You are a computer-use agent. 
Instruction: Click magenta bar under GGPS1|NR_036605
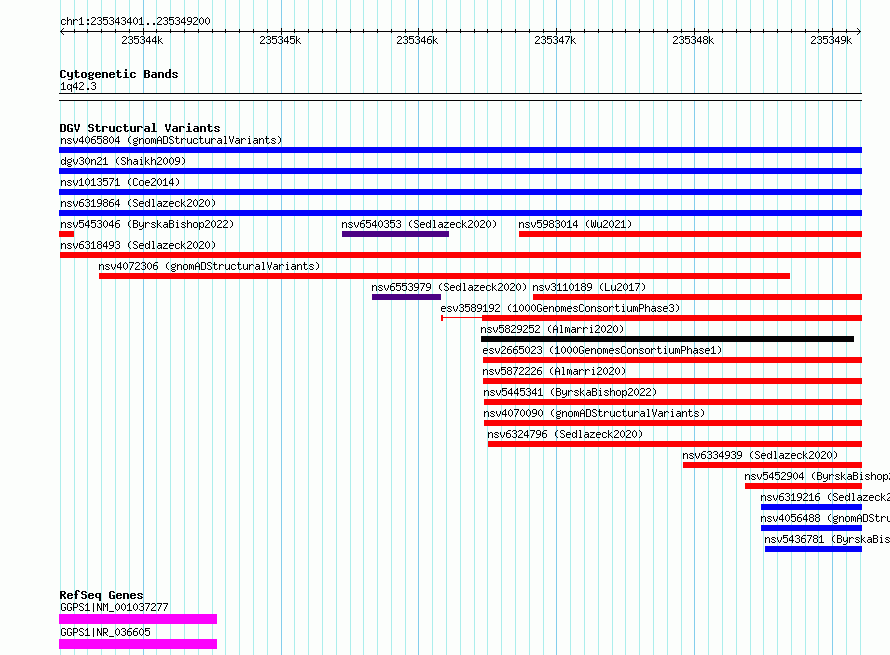click(138, 644)
